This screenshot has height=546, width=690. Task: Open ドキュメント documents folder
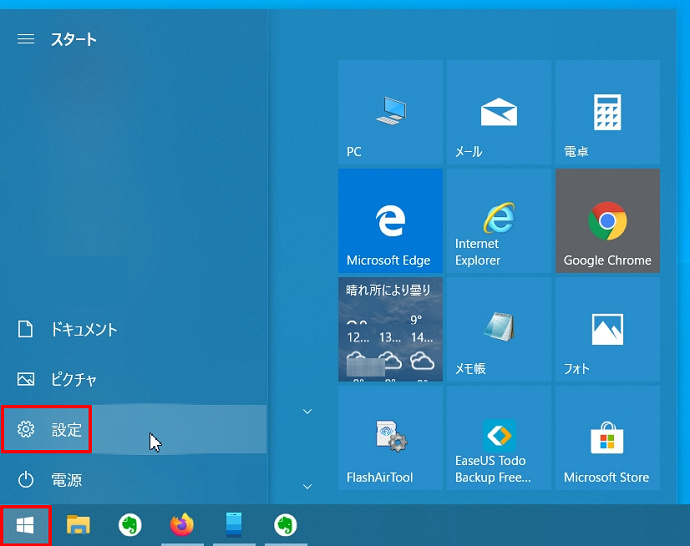(133, 329)
